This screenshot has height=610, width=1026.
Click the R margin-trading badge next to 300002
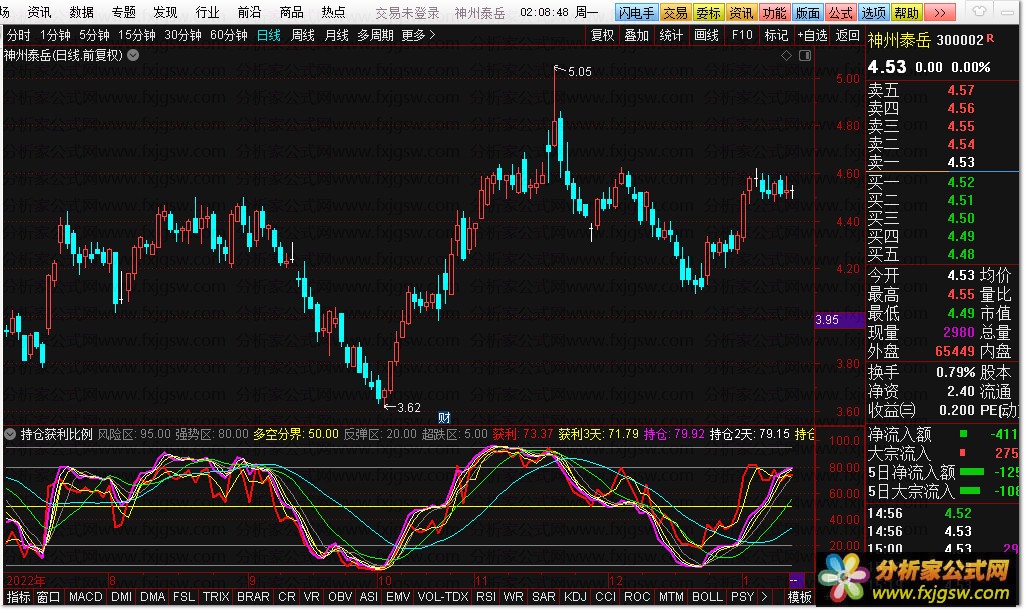[x=990, y=39]
